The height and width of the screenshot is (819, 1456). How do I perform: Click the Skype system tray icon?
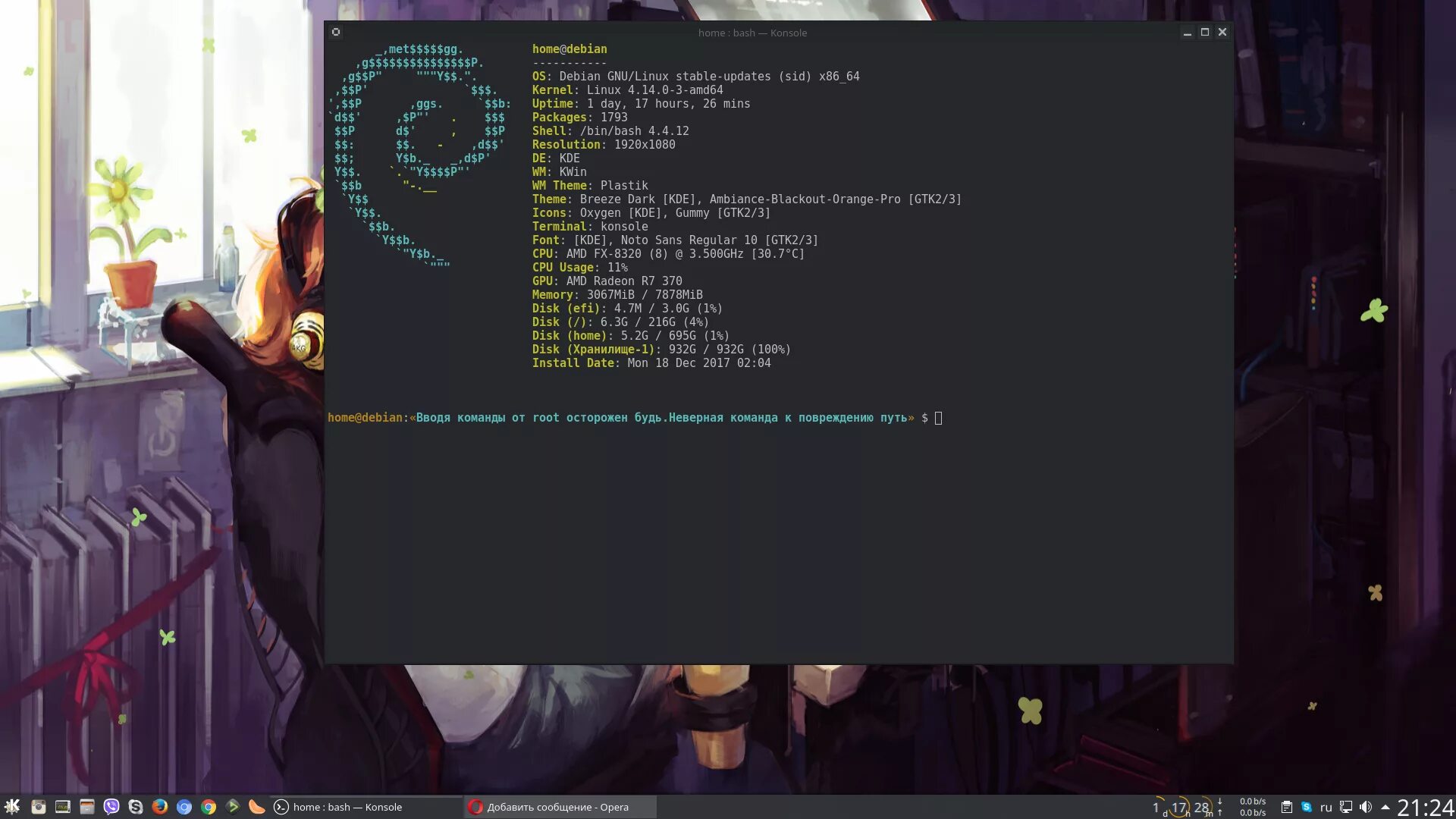tap(1307, 807)
